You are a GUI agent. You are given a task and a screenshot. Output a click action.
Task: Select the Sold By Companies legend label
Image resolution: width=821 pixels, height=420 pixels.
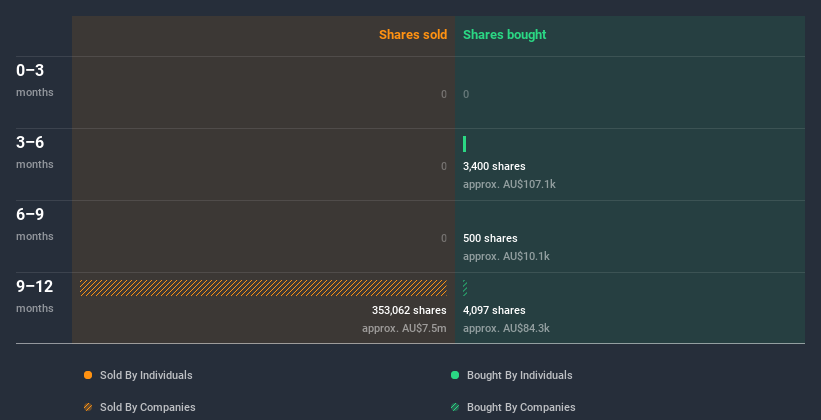click(x=148, y=407)
